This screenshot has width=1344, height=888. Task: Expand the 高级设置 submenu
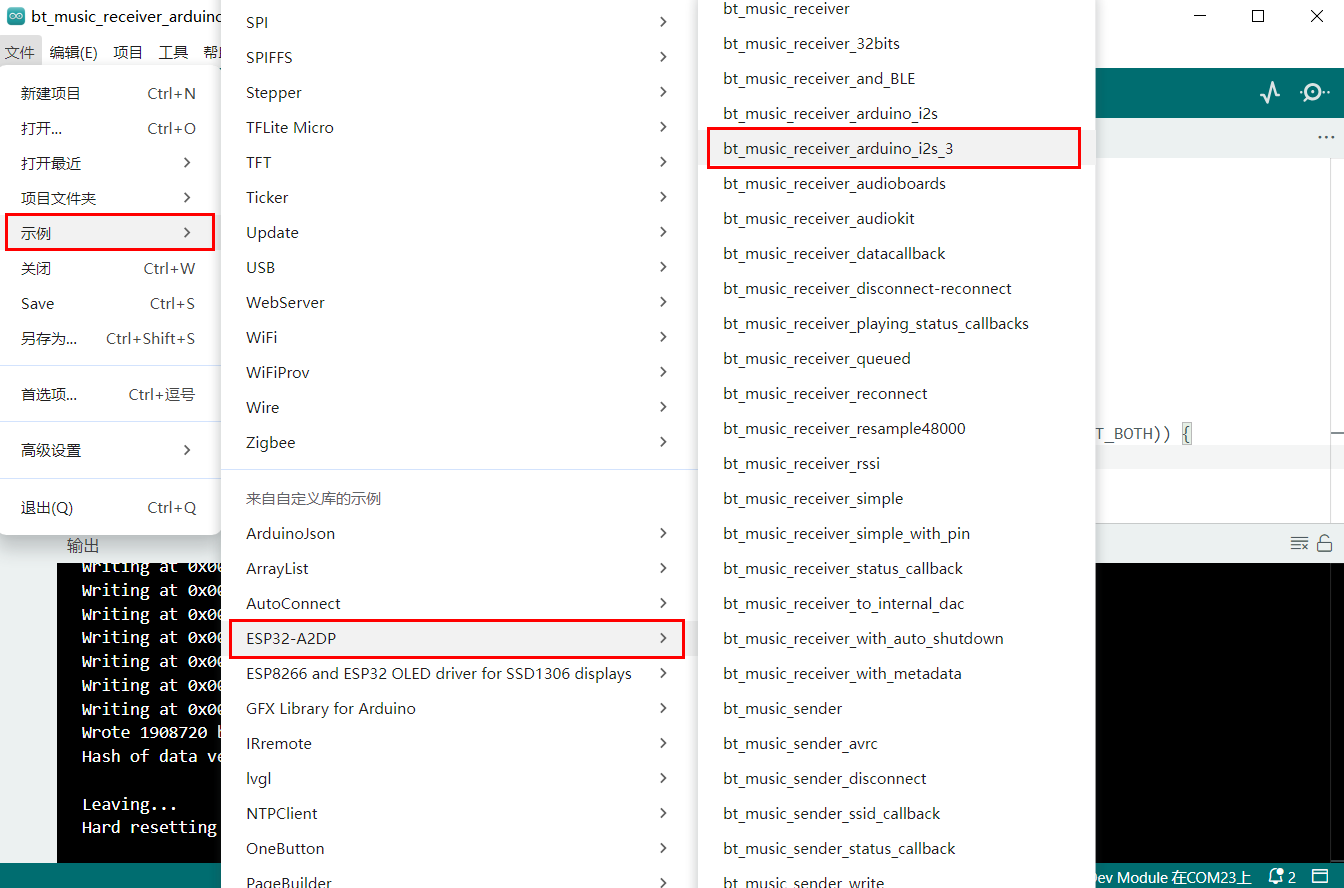pos(109,450)
